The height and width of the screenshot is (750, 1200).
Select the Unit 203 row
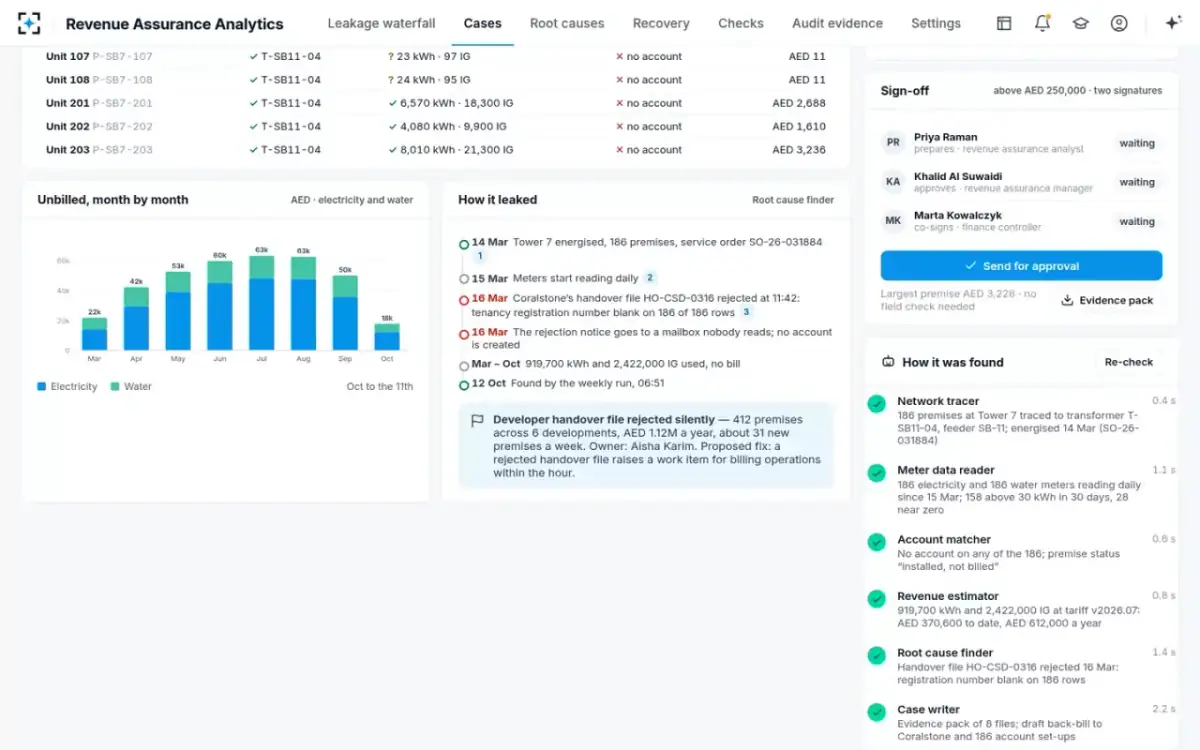436,150
